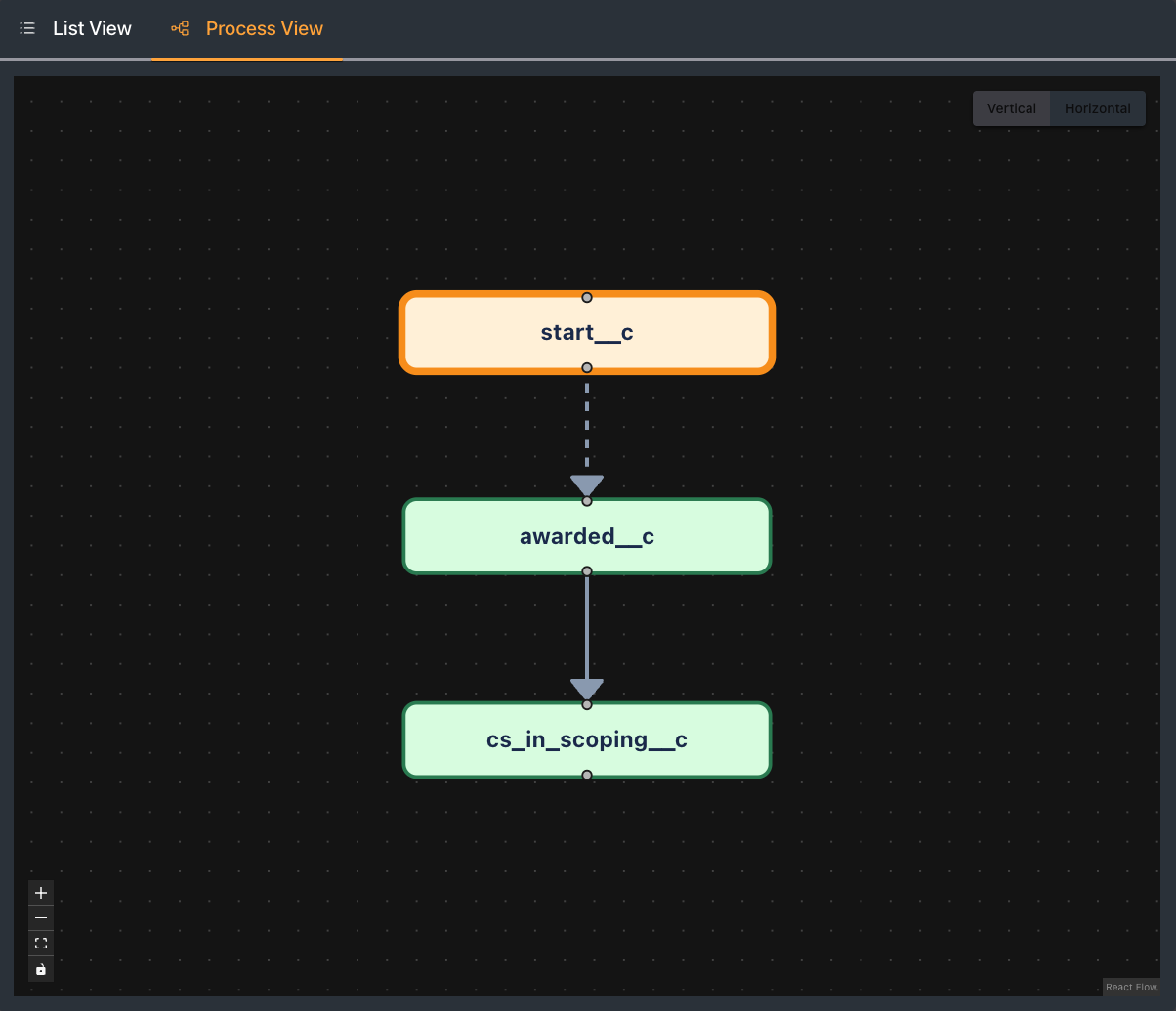Zoom in with the plus button

point(41,893)
